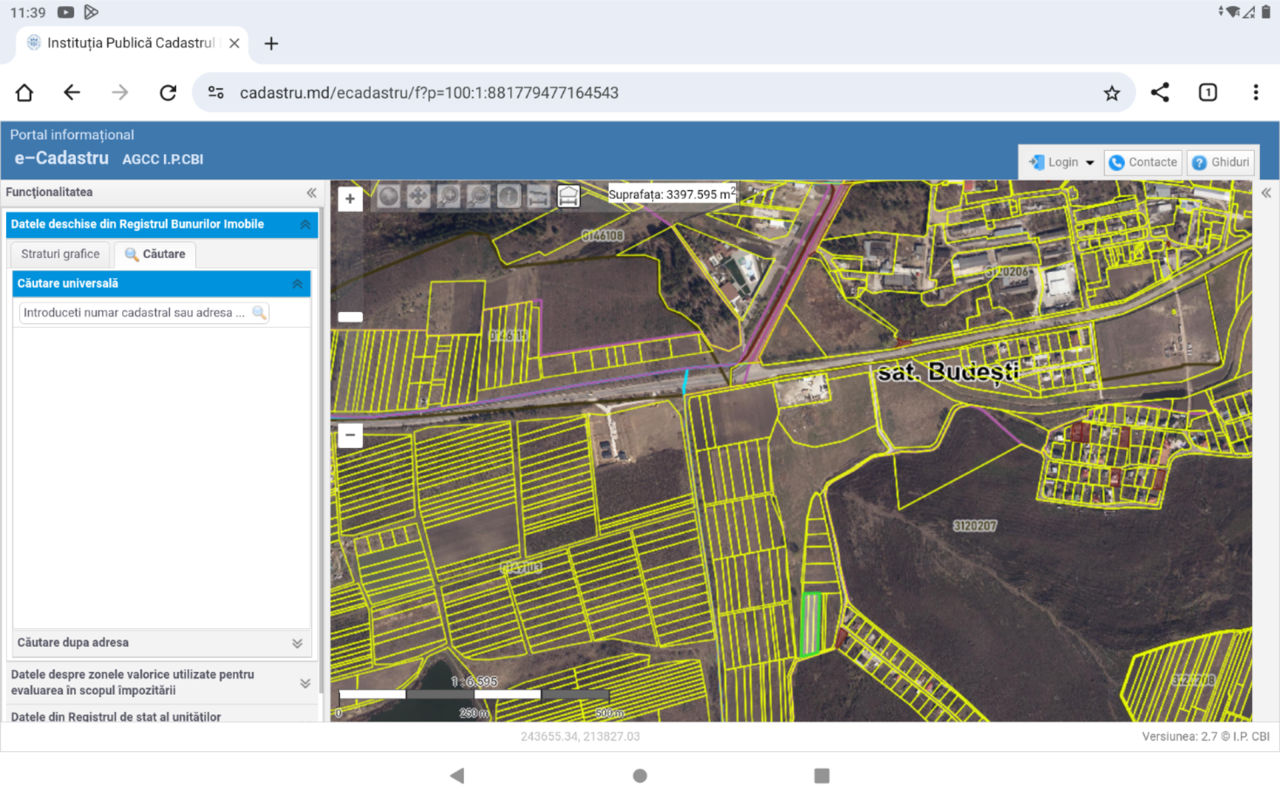Screen dimensions: 1280x800
Task: Click the green highlighted parcel on the map
Action: tap(811, 624)
